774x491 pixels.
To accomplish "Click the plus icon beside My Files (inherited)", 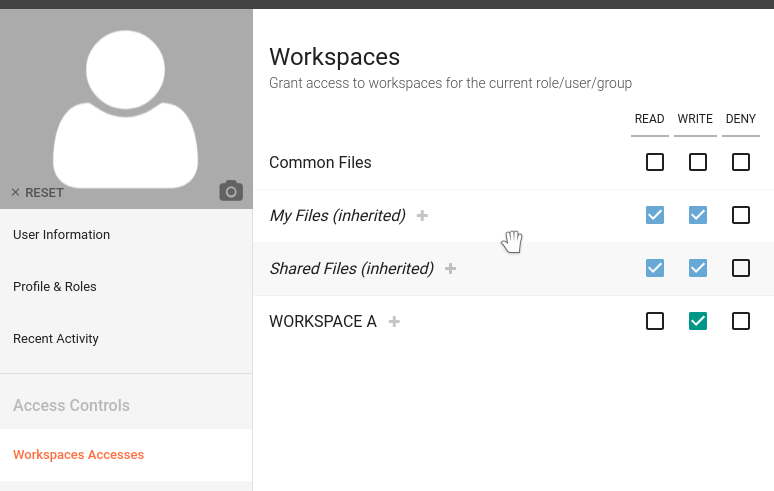I will (422, 216).
